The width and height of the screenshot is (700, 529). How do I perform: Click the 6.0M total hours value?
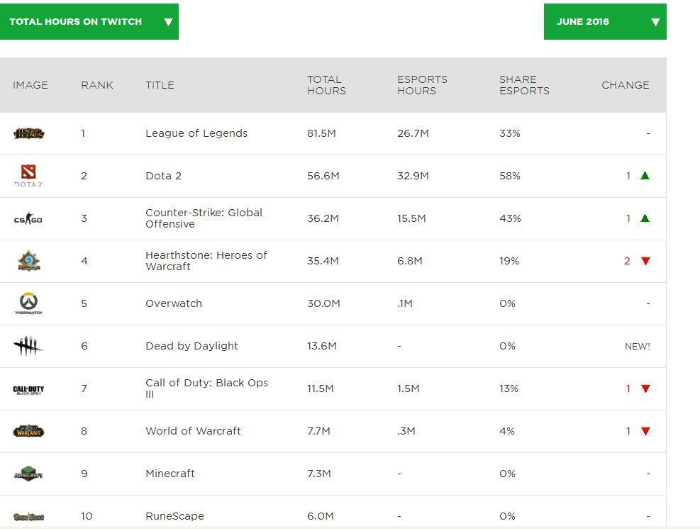click(x=321, y=517)
